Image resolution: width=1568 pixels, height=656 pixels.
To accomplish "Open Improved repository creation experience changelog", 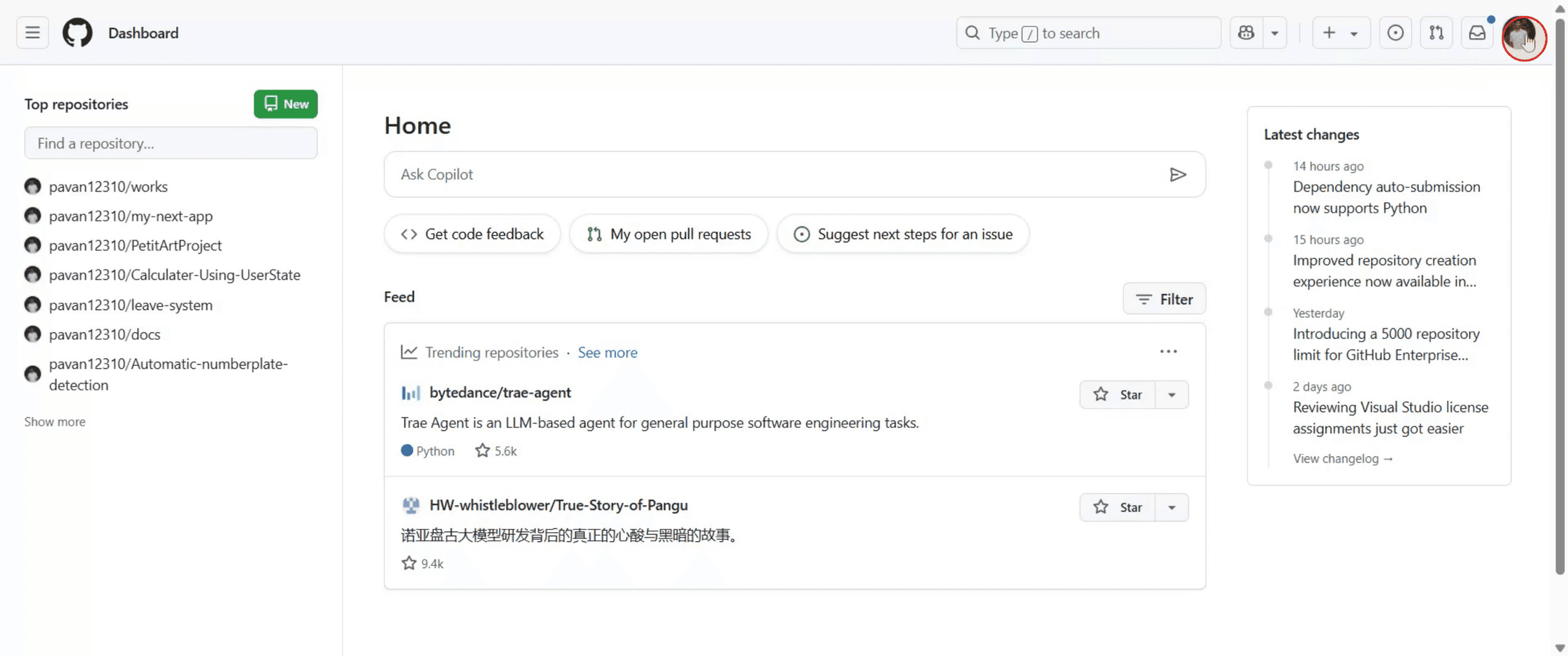I will click(1385, 271).
